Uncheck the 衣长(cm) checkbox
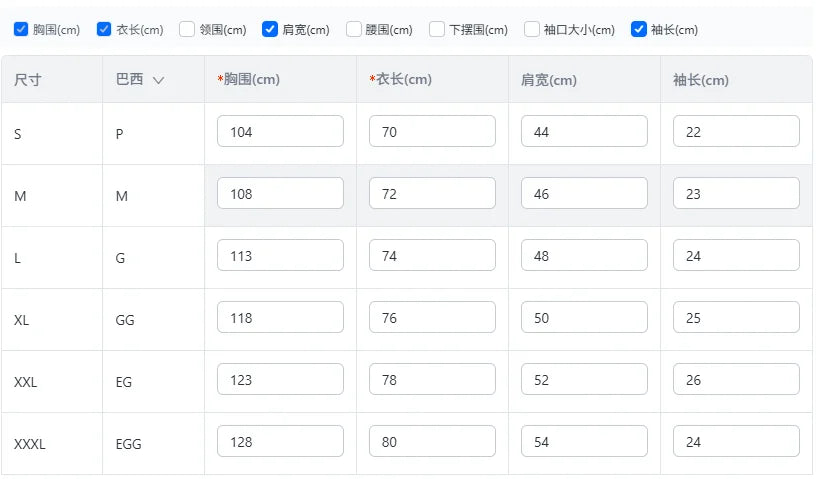The image size is (816, 479). point(104,30)
